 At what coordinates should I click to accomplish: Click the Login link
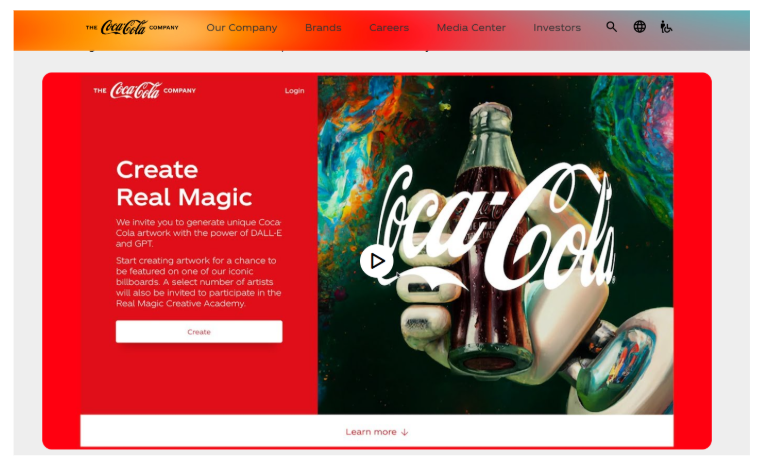pos(294,90)
